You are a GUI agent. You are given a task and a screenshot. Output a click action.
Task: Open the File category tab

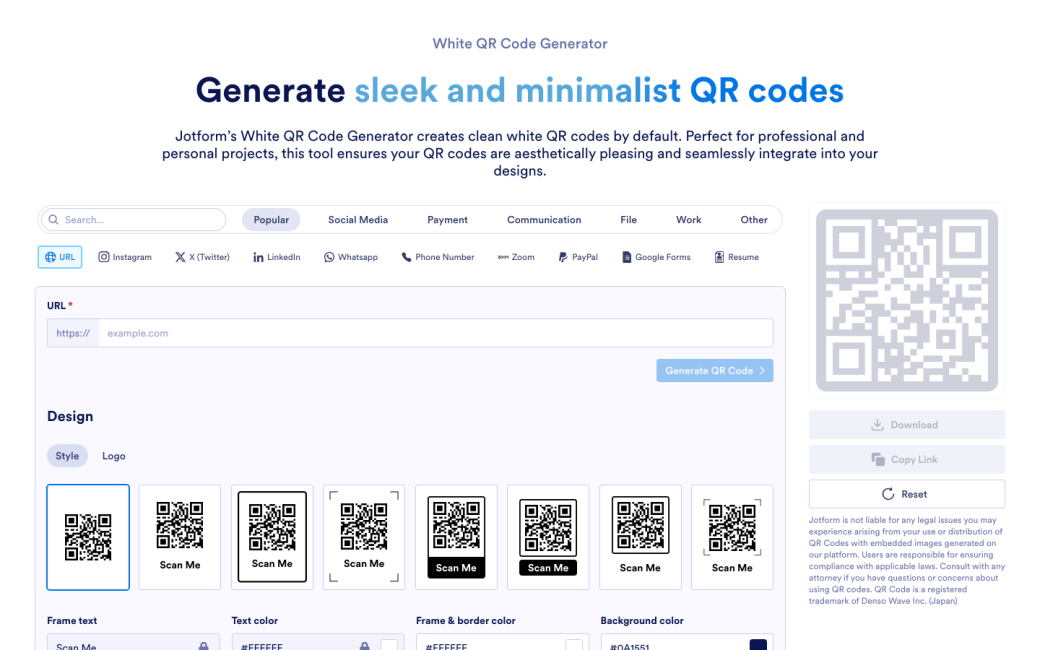(x=628, y=220)
